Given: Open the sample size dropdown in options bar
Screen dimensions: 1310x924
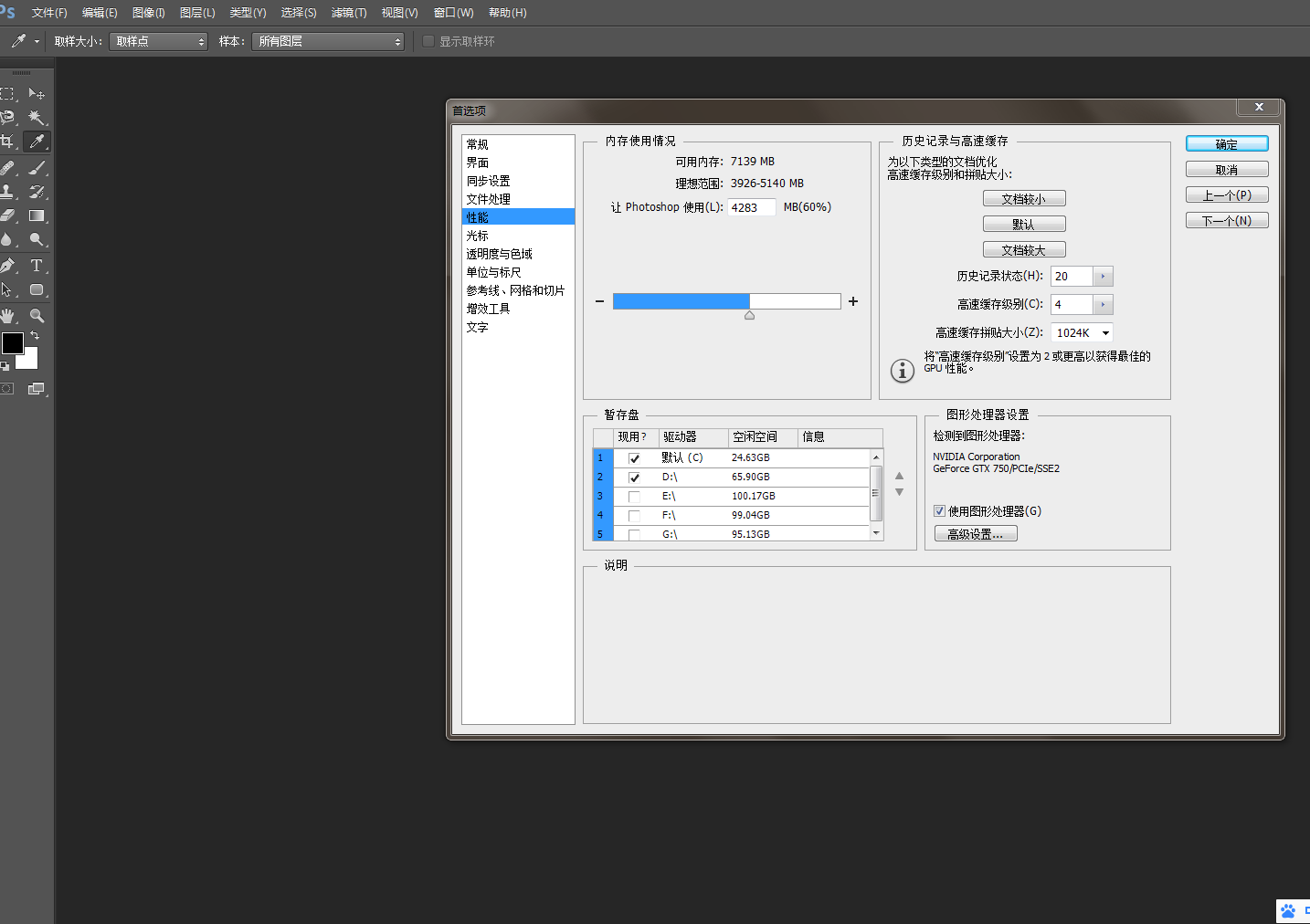Looking at the screenshot, I should [x=158, y=42].
